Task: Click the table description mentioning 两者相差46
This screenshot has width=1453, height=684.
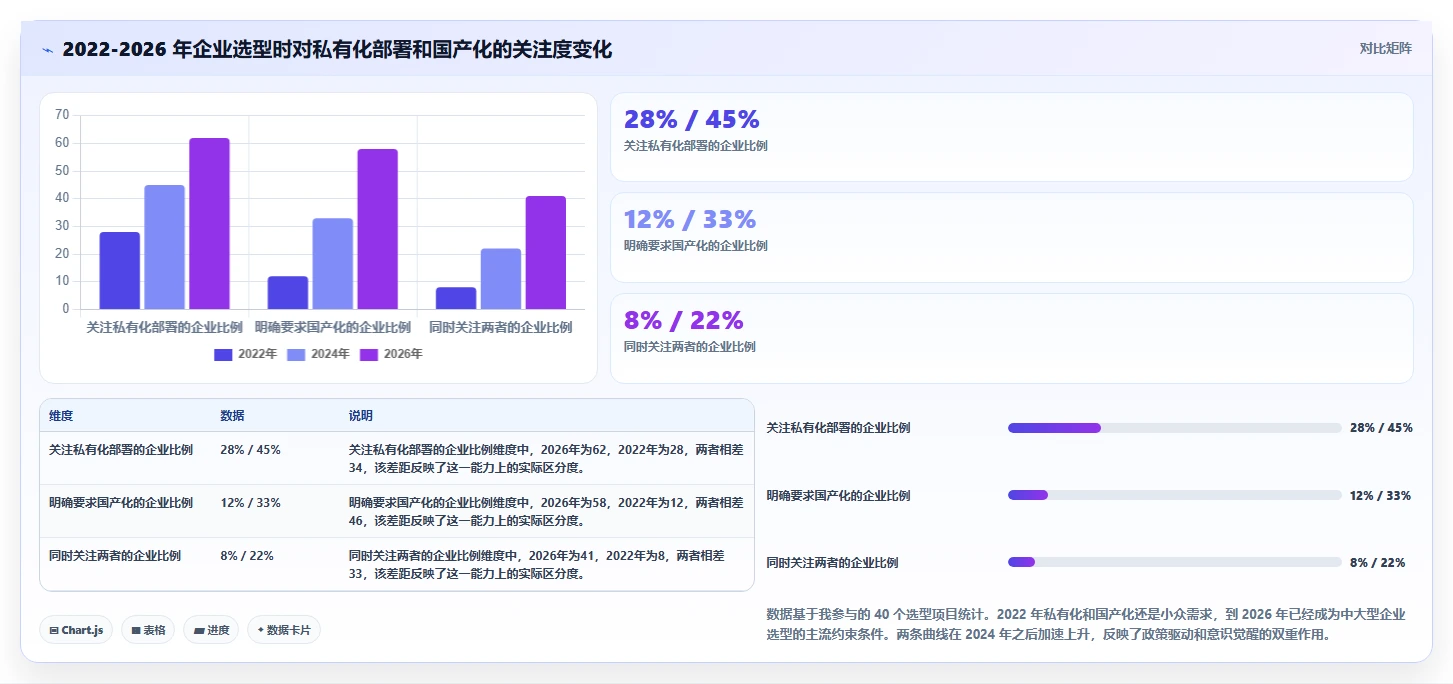Action: click(546, 511)
